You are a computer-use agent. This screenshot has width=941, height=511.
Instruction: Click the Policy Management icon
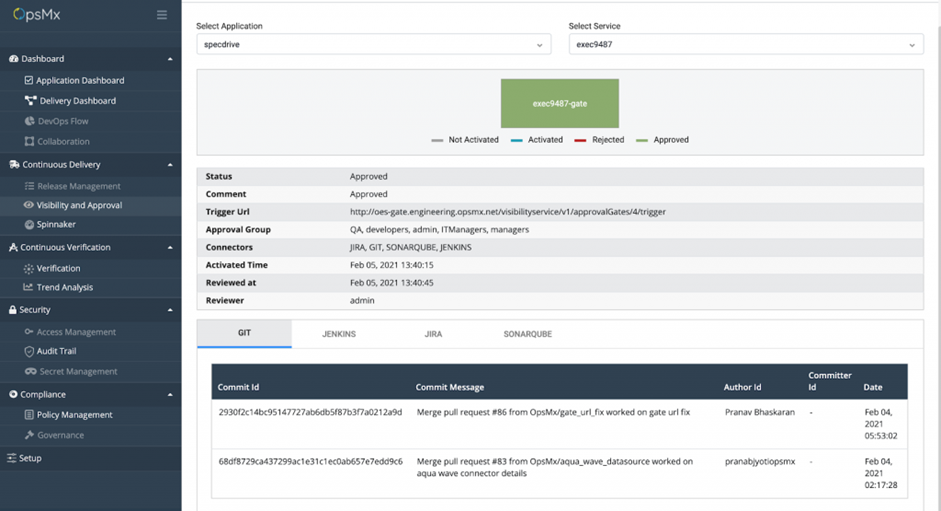click(x=29, y=415)
